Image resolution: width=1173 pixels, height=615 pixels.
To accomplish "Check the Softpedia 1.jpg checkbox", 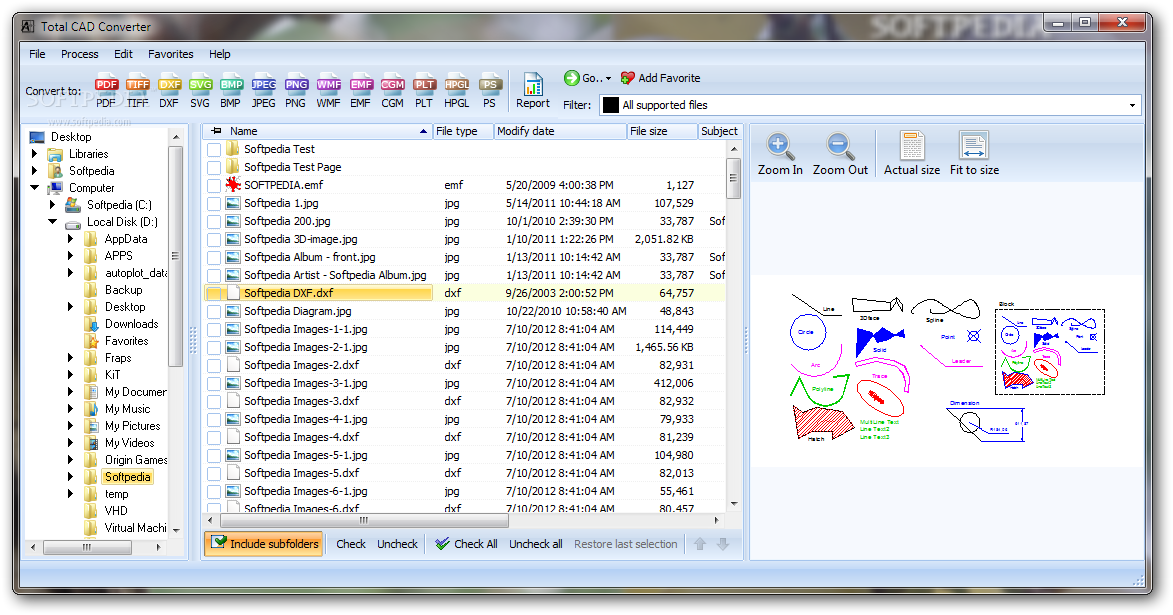I will 214,204.
